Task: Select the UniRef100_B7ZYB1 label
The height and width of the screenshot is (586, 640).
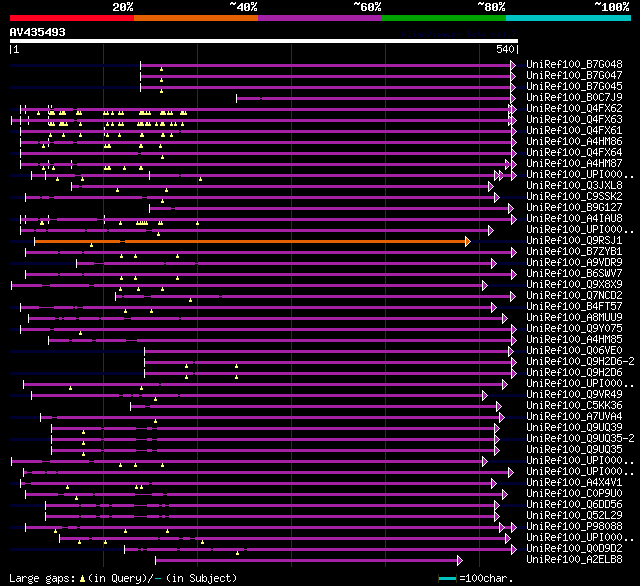Action: pyautogui.click(x=574, y=252)
